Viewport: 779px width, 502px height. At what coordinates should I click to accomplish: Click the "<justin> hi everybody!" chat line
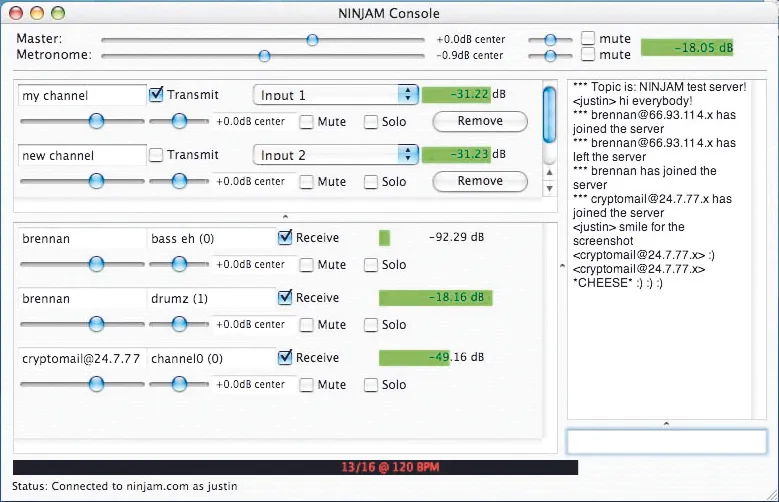(x=632, y=101)
